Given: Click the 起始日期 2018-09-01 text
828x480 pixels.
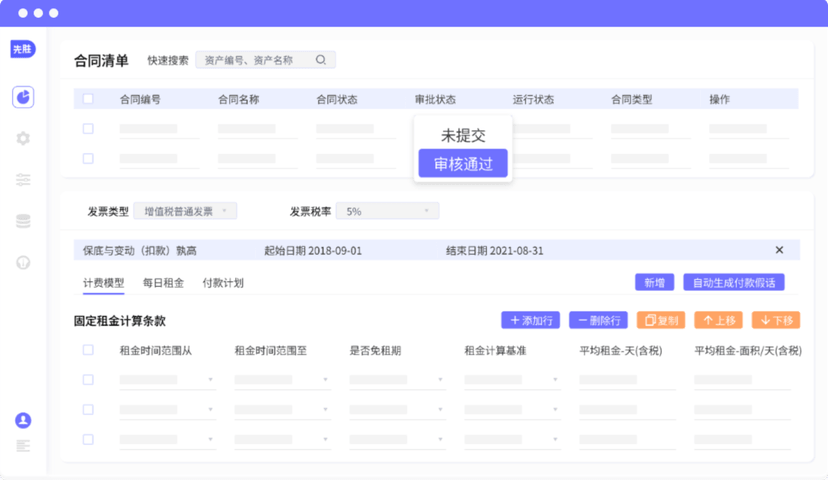Looking at the screenshot, I should 313,250.
